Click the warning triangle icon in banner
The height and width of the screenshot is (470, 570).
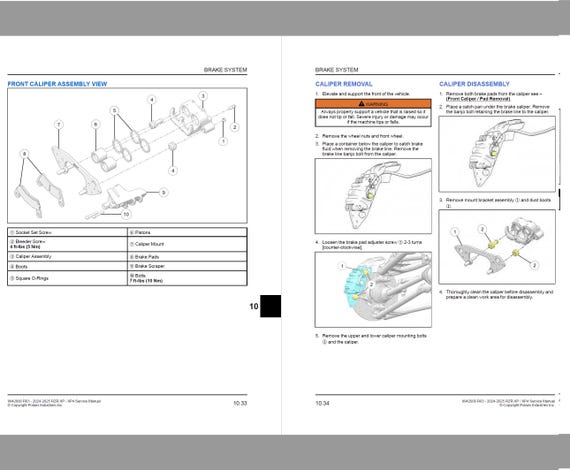coord(361,104)
